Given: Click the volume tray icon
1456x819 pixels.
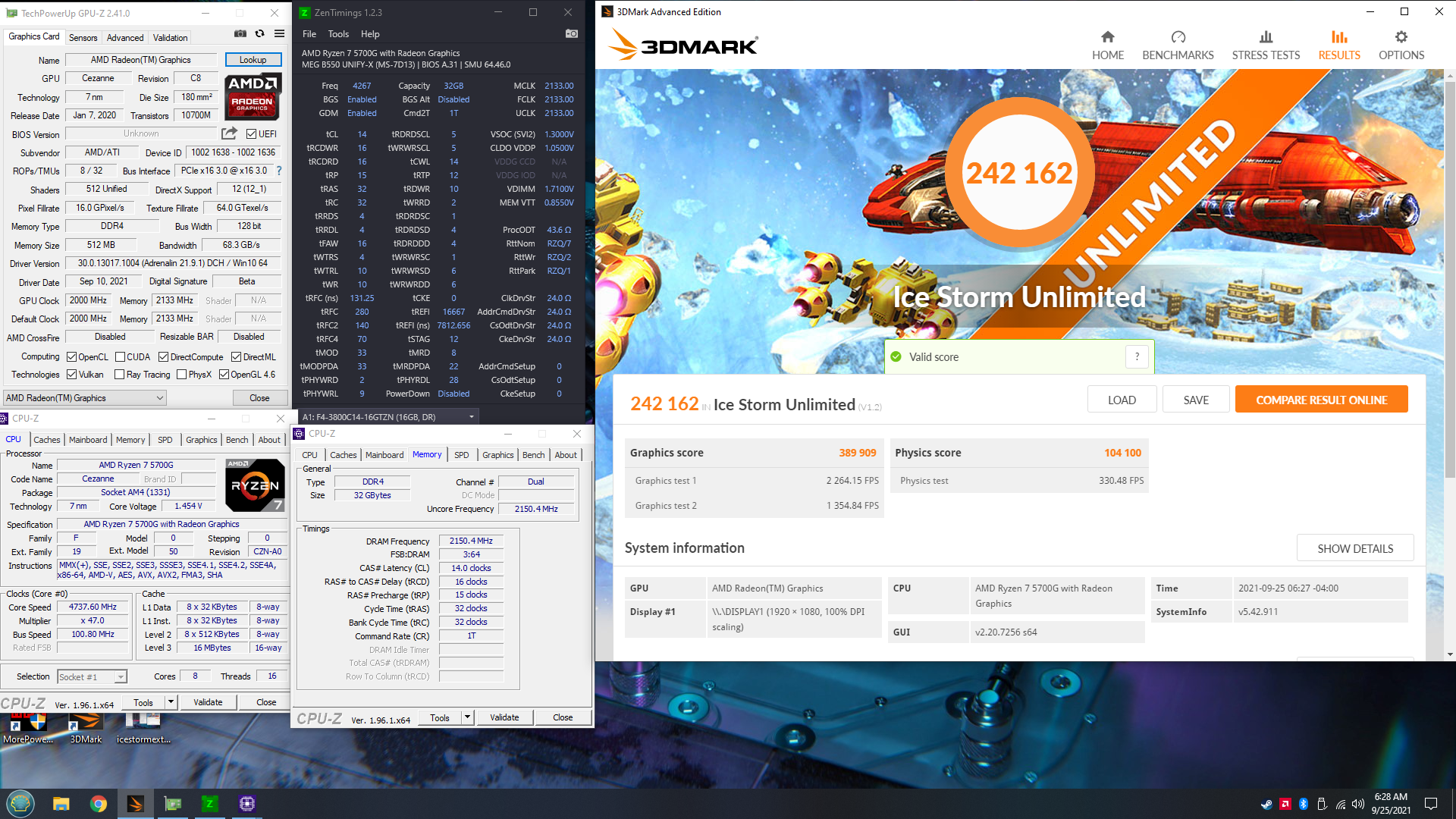Looking at the screenshot, I should (x=1357, y=804).
